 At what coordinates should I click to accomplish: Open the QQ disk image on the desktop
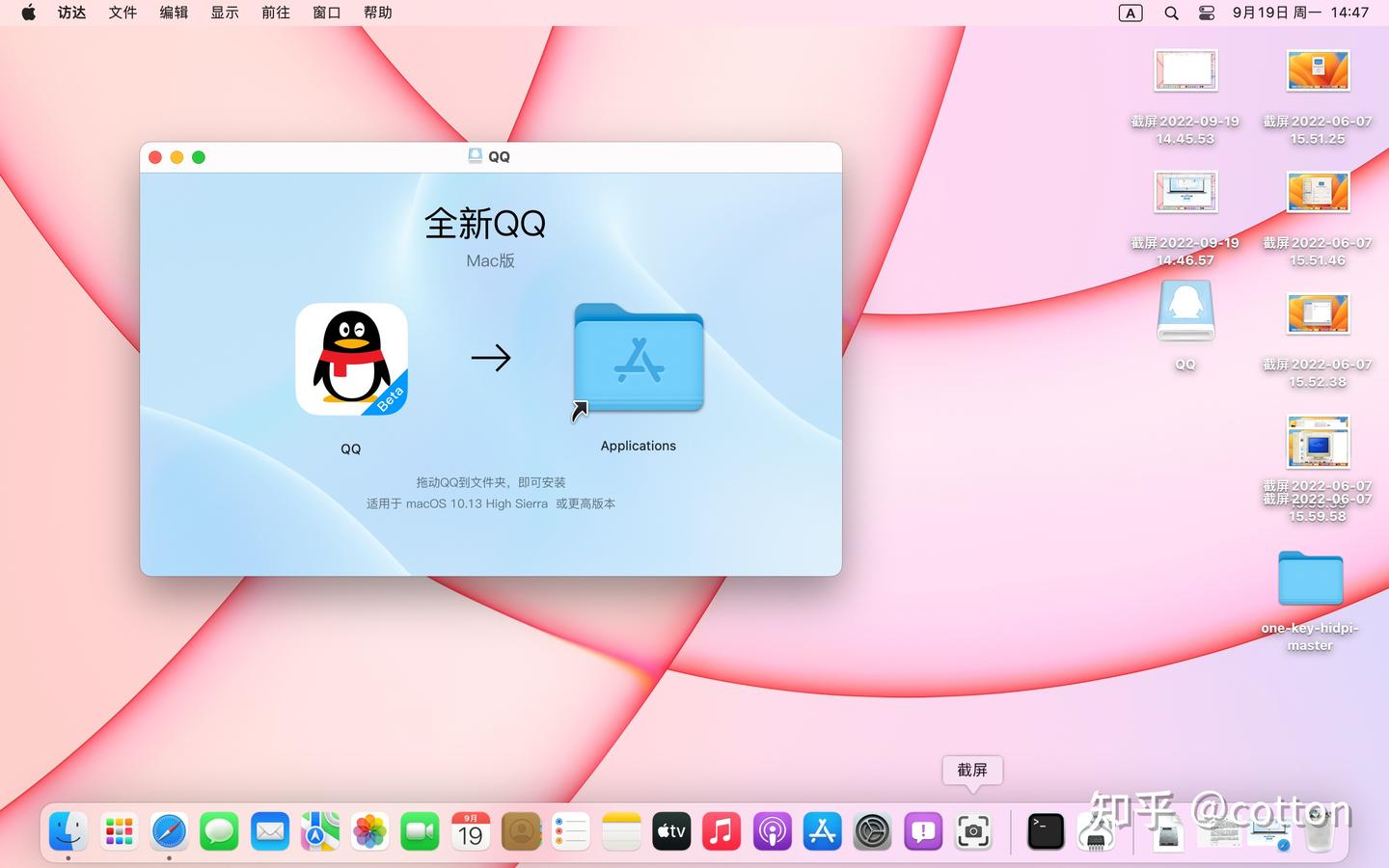pyautogui.click(x=1185, y=311)
